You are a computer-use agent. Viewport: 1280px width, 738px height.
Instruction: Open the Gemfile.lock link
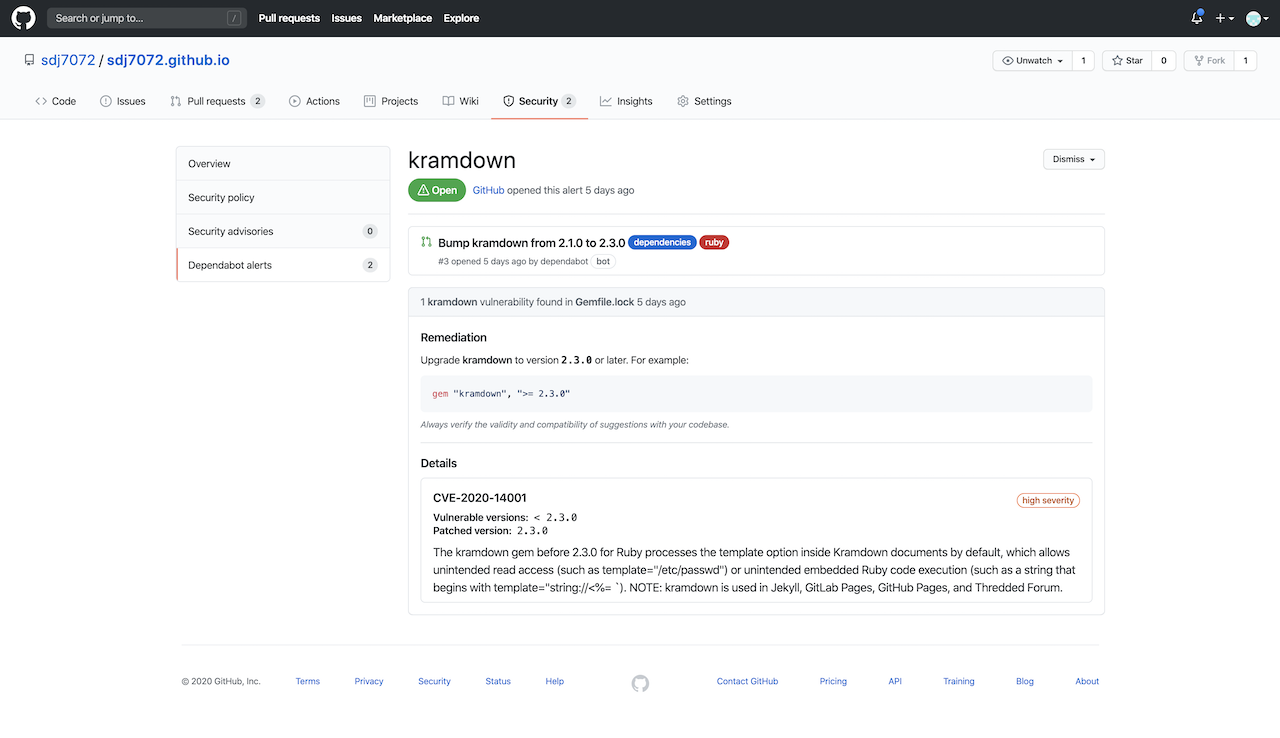(604, 302)
